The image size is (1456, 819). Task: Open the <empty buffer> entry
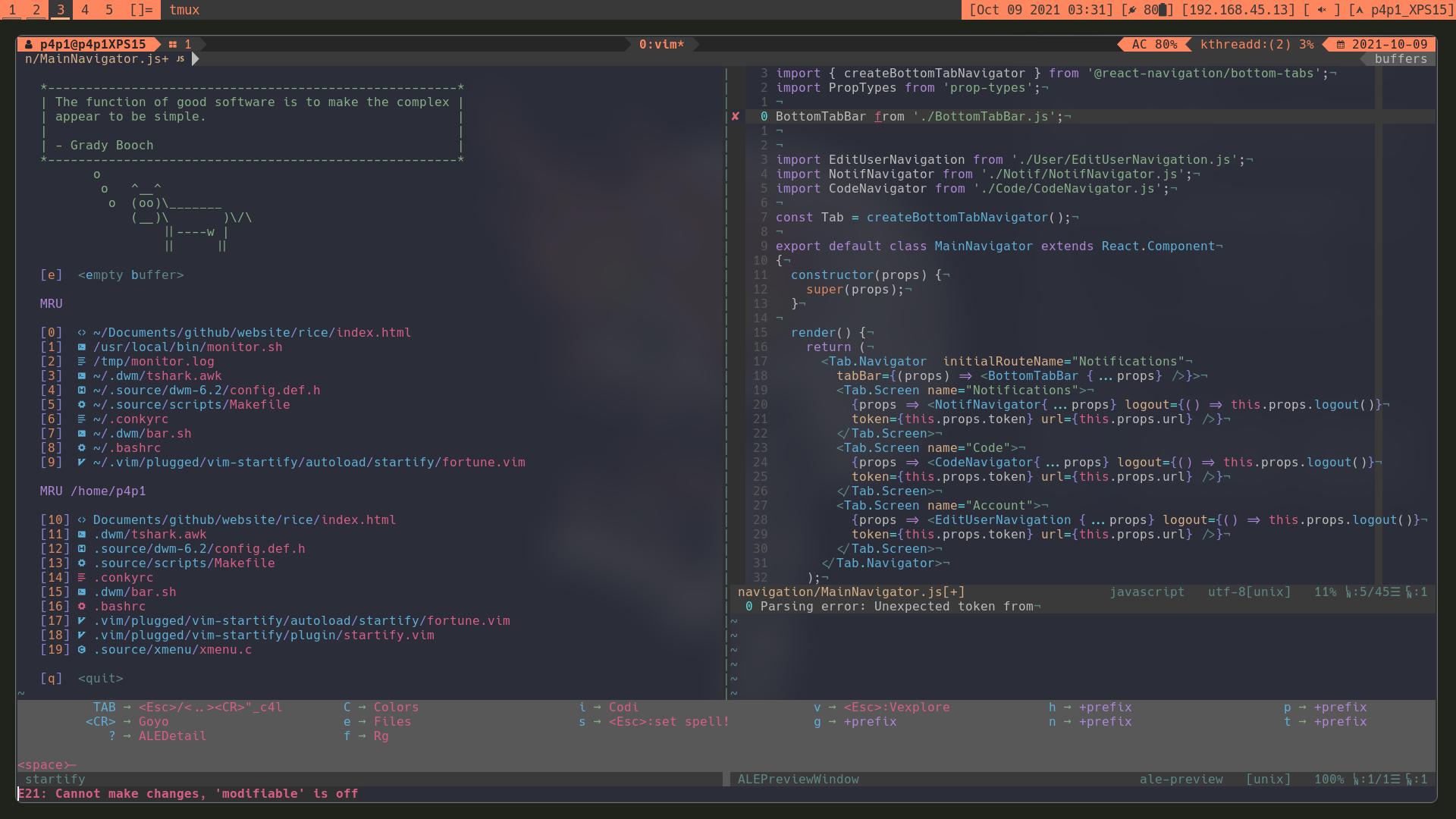click(130, 275)
